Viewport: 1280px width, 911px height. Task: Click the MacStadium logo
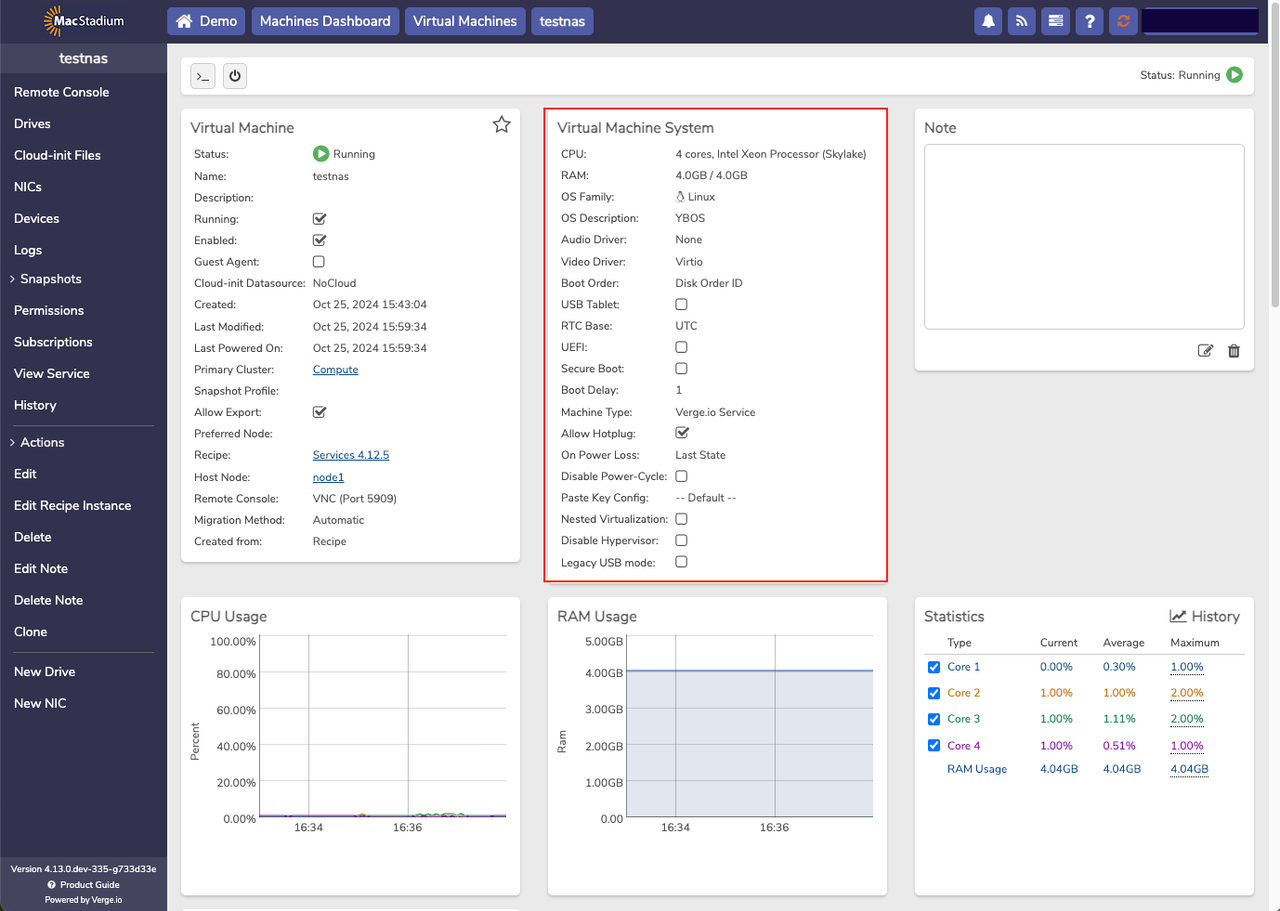click(84, 20)
